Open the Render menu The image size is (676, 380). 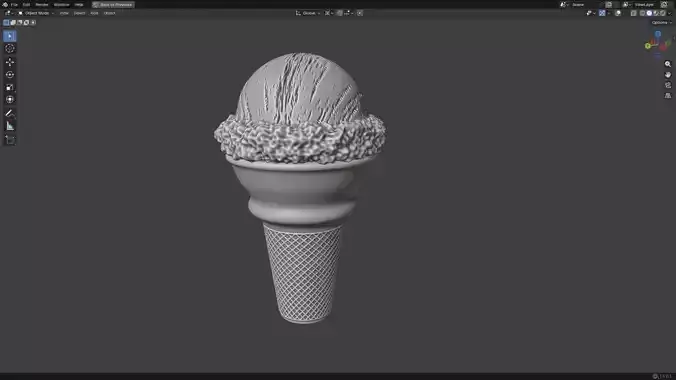click(42, 4)
